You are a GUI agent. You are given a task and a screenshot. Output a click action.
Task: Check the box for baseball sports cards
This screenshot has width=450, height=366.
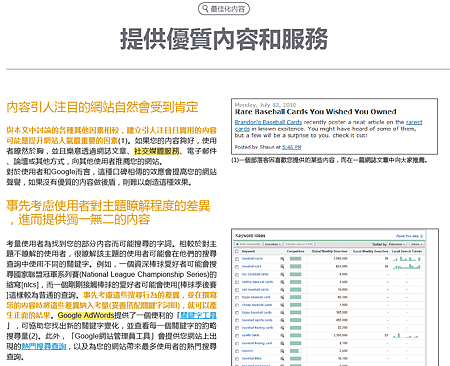click(x=237, y=320)
